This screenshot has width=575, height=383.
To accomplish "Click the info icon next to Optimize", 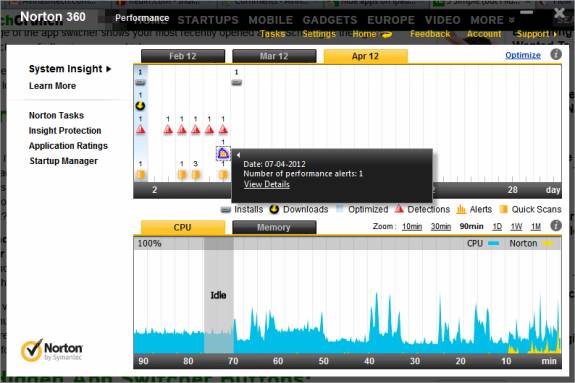I will [556, 55].
